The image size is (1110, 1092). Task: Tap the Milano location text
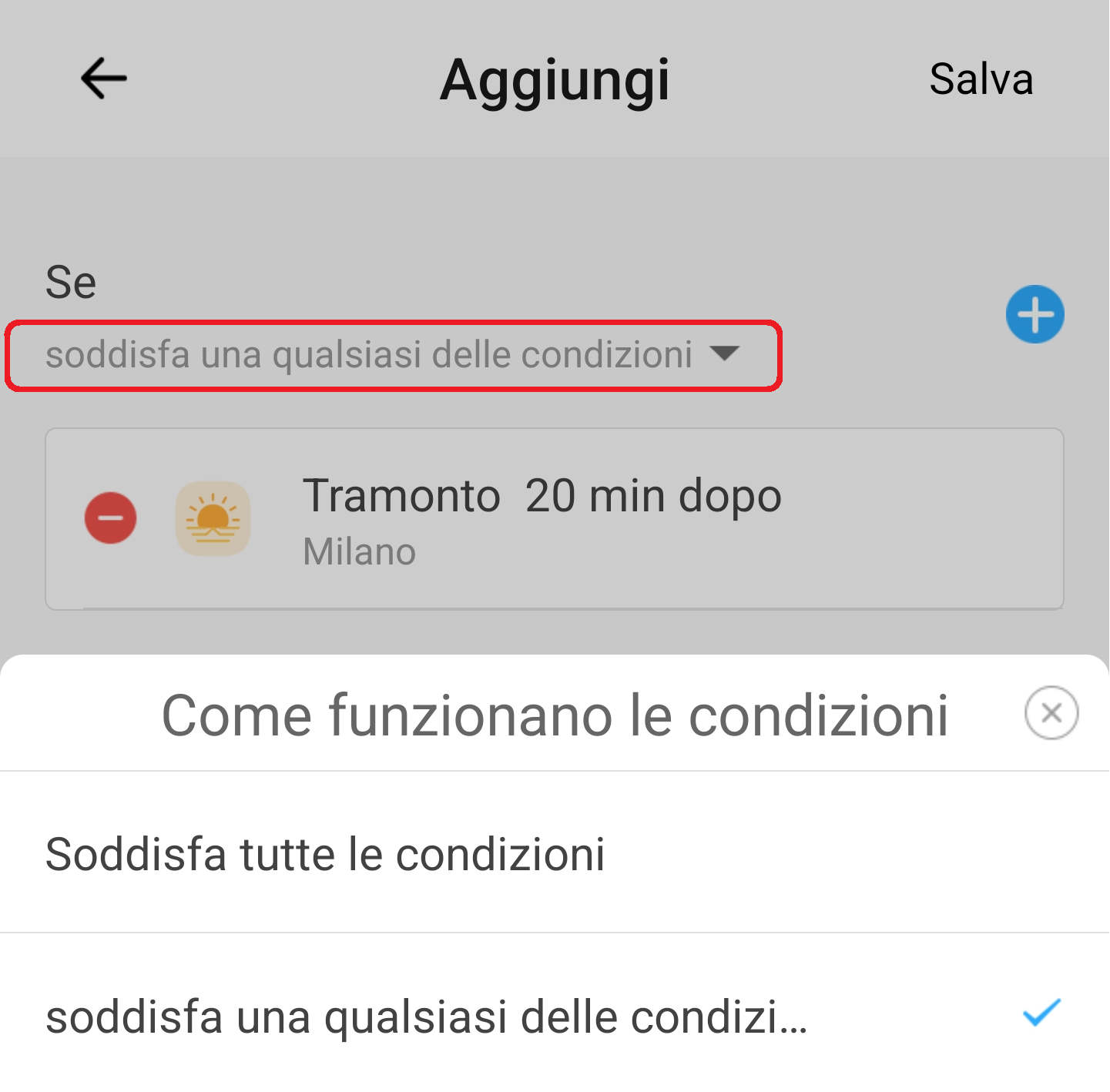click(x=359, y=551)
